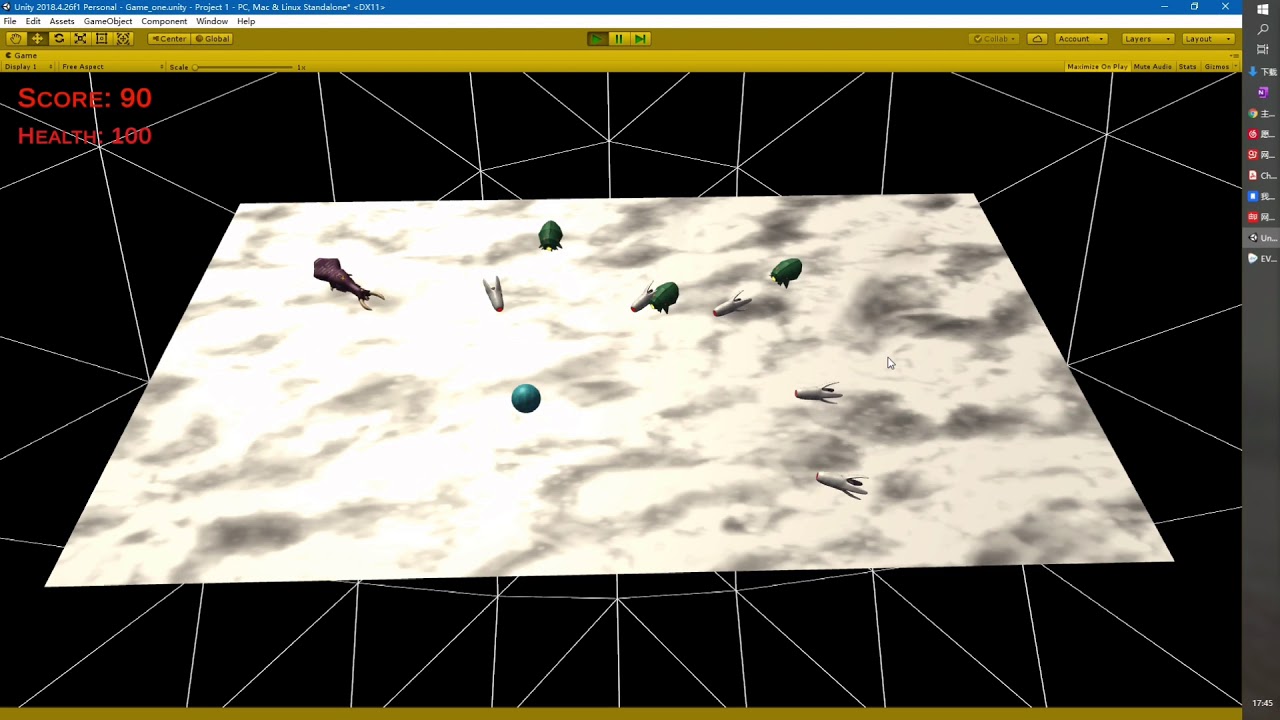Image resolution: width=1280 pixels, height=720 pixels.
Task: Open the download app in taskbar
Action: point(1262,72)
